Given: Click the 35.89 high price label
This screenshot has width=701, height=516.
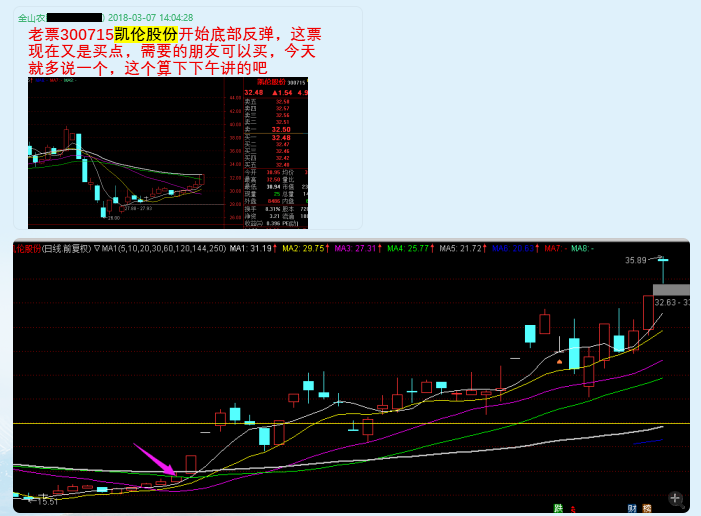Looking at the screenshot, I should pyautogui.click(x=635, y=260).
